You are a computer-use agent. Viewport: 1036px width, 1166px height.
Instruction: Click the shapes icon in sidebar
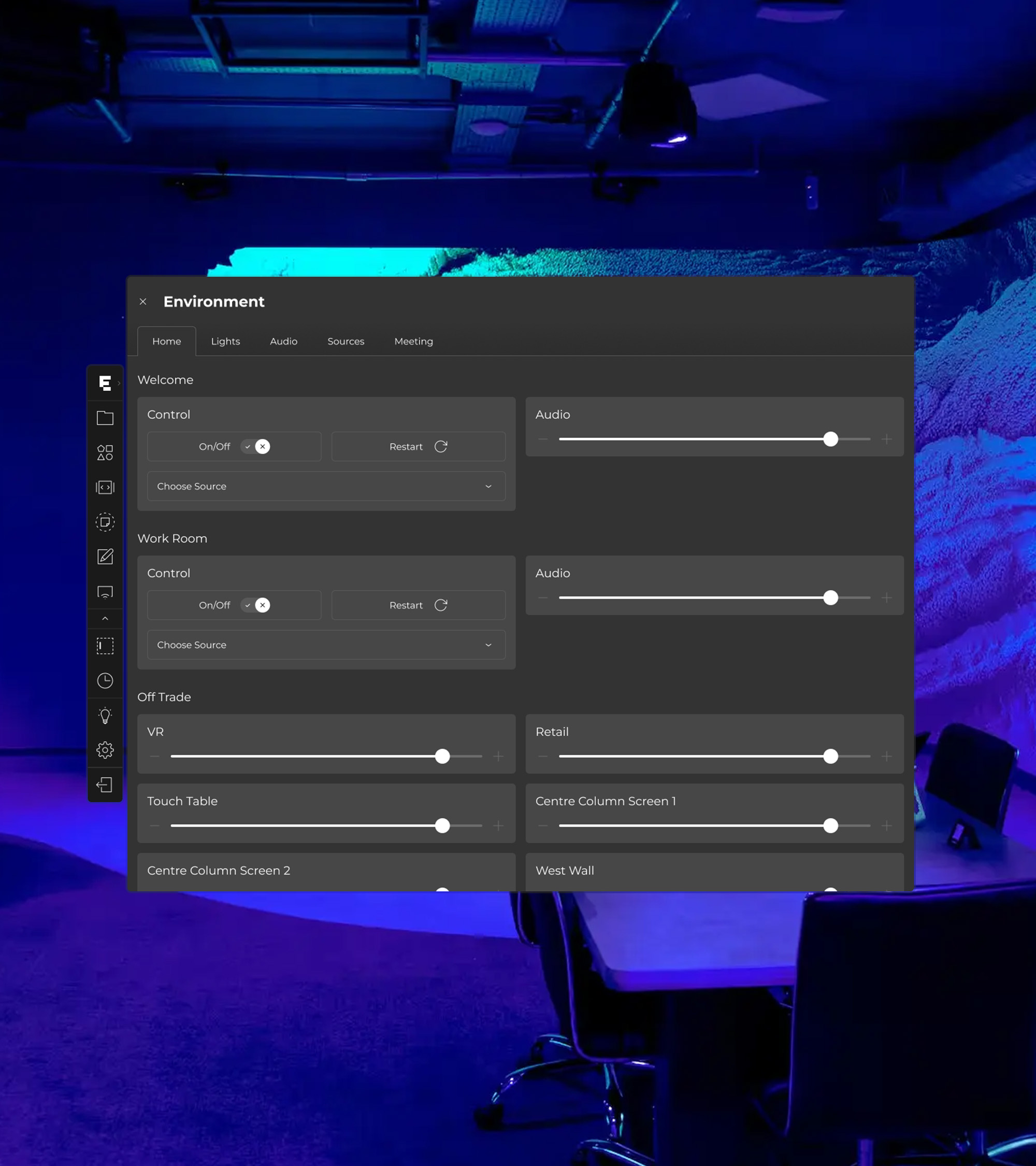pyautogui.click(x=105, y=453)
